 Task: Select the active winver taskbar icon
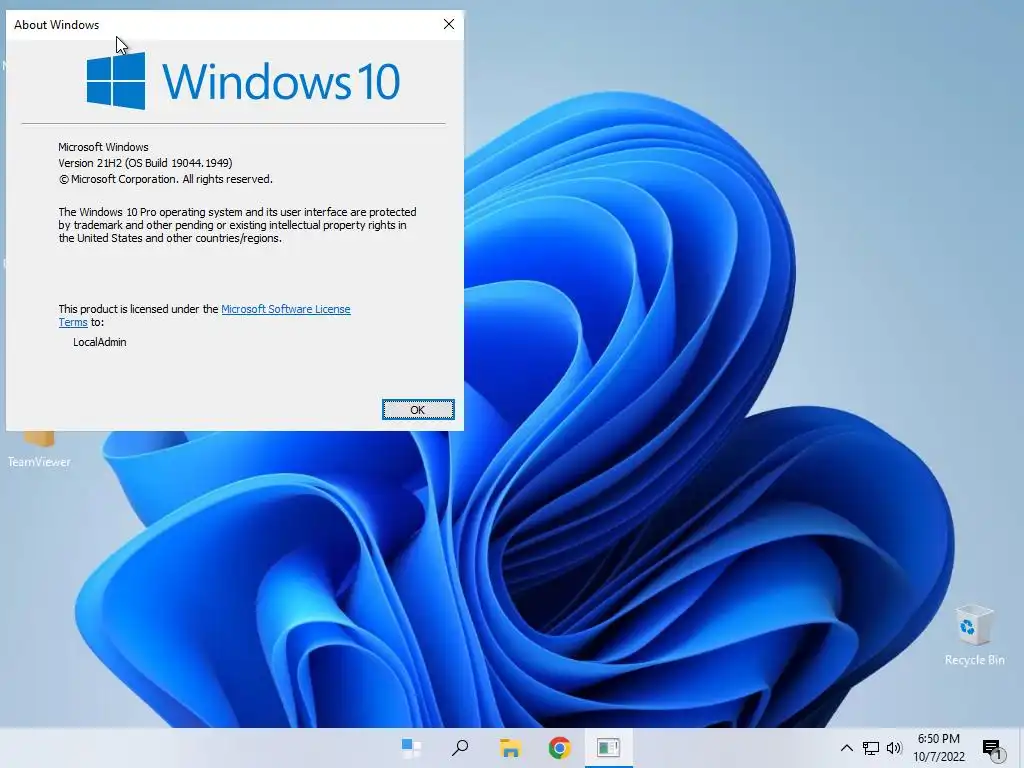click(609, 748)
